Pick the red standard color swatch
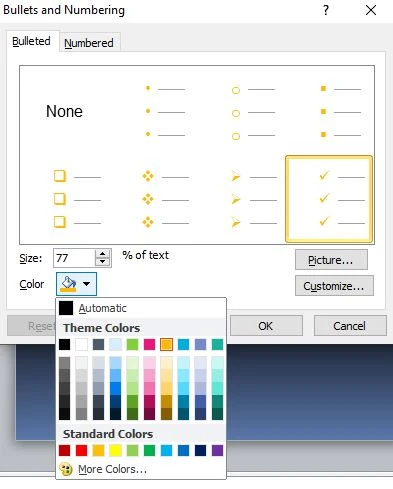Image resolution: width=393 pixels, height=489 pixels. click(82, 451)
